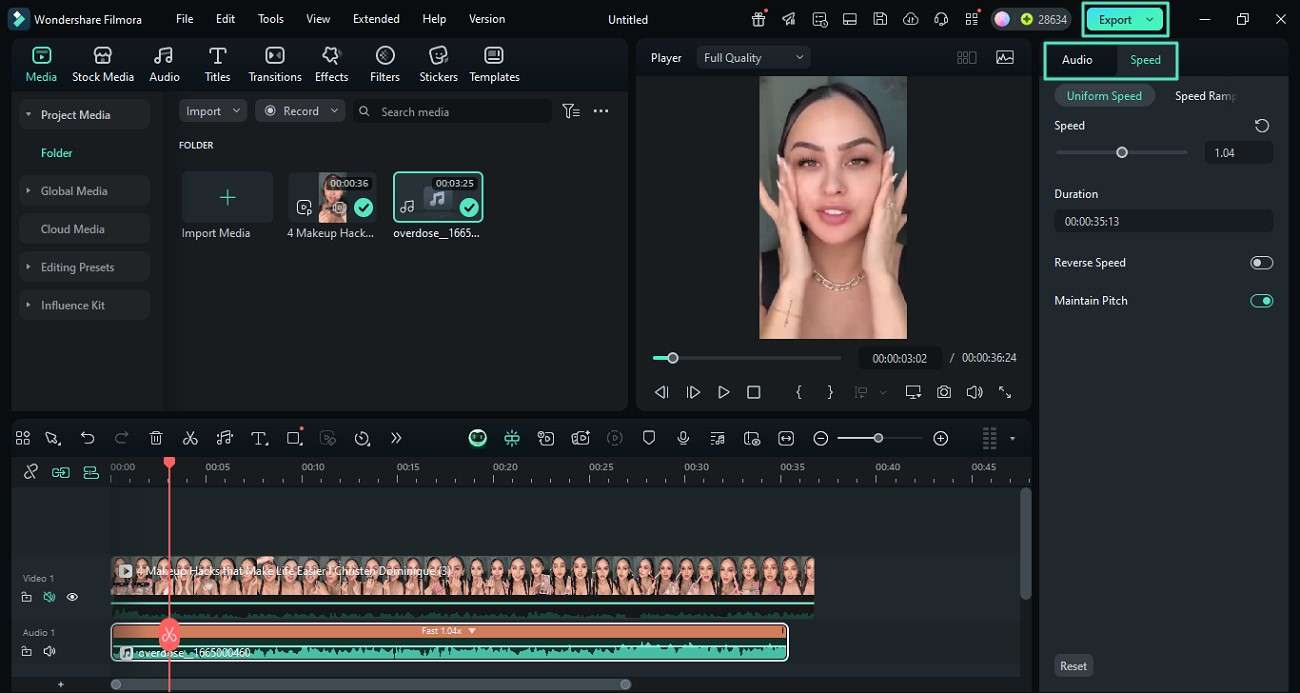This screenshot has height=693, width=1300.
Task: Expand the Editing Presets item
Action: [29, 267]
